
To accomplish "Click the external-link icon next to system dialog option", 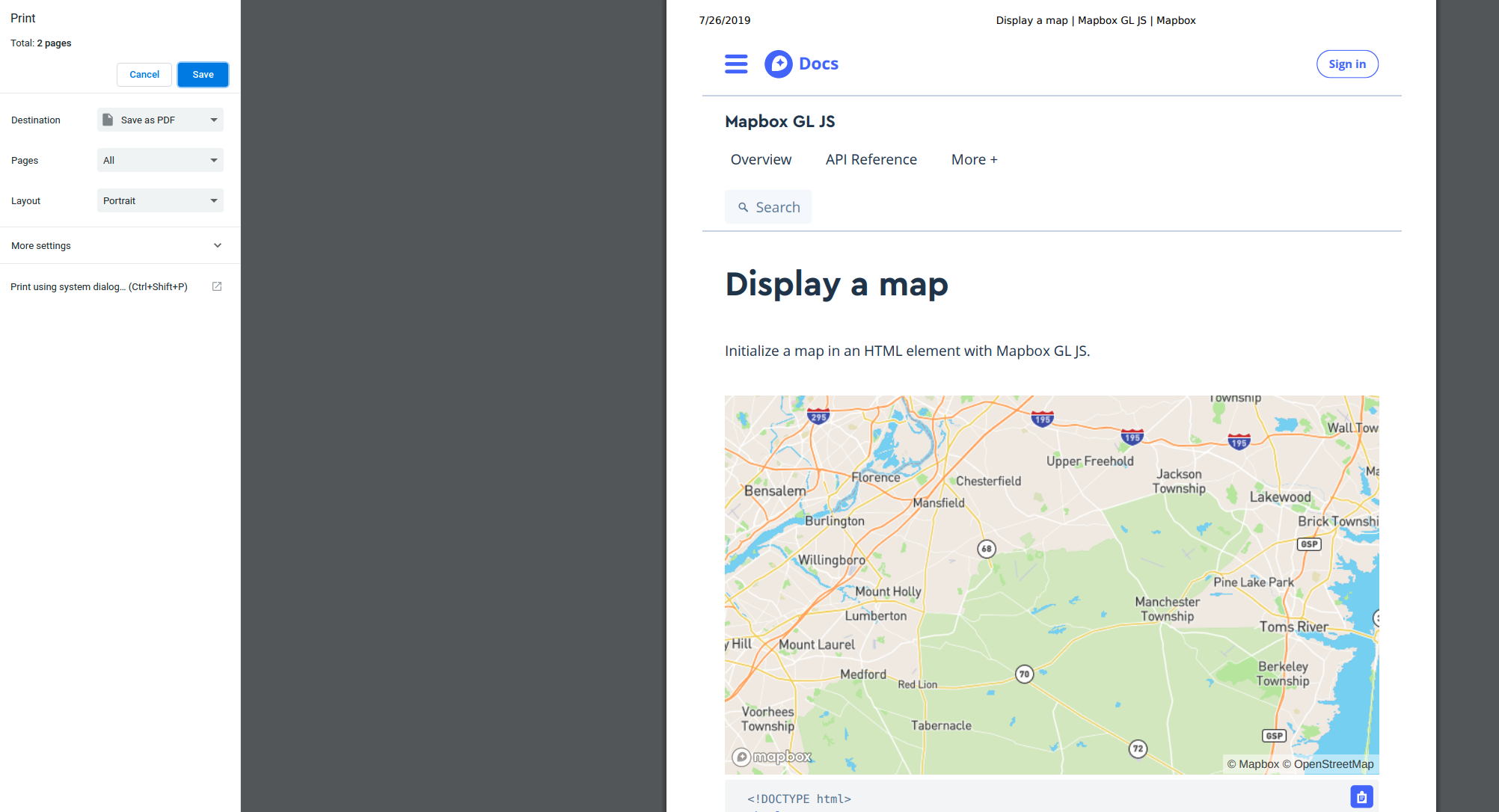I will [217, 286].
